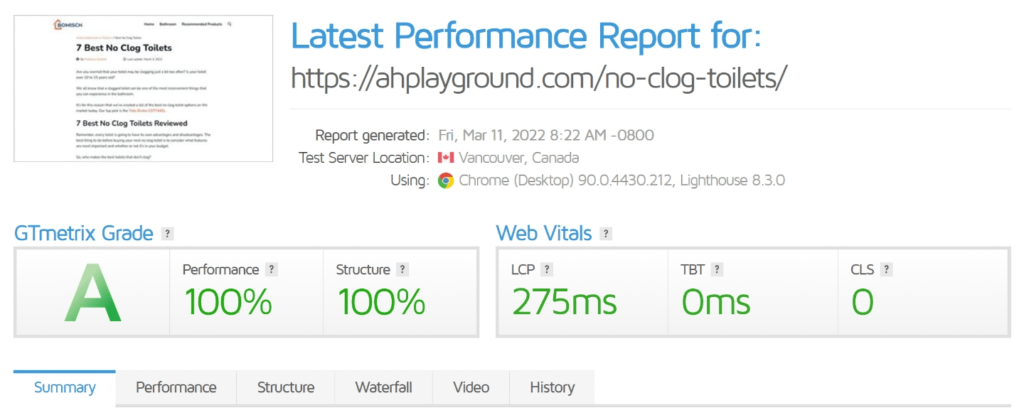Go to the Waterfall tab
Viewport: 1024px width, 415px height.
383,388
